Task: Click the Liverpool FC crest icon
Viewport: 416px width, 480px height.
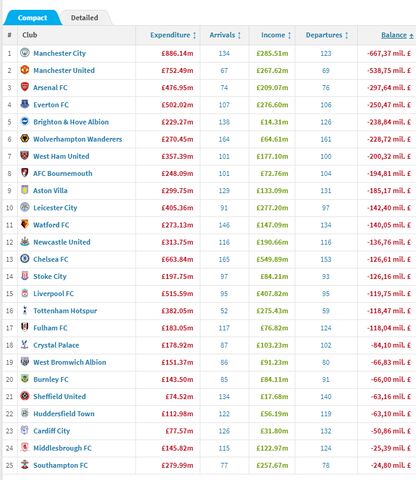Action: [25, 293]
